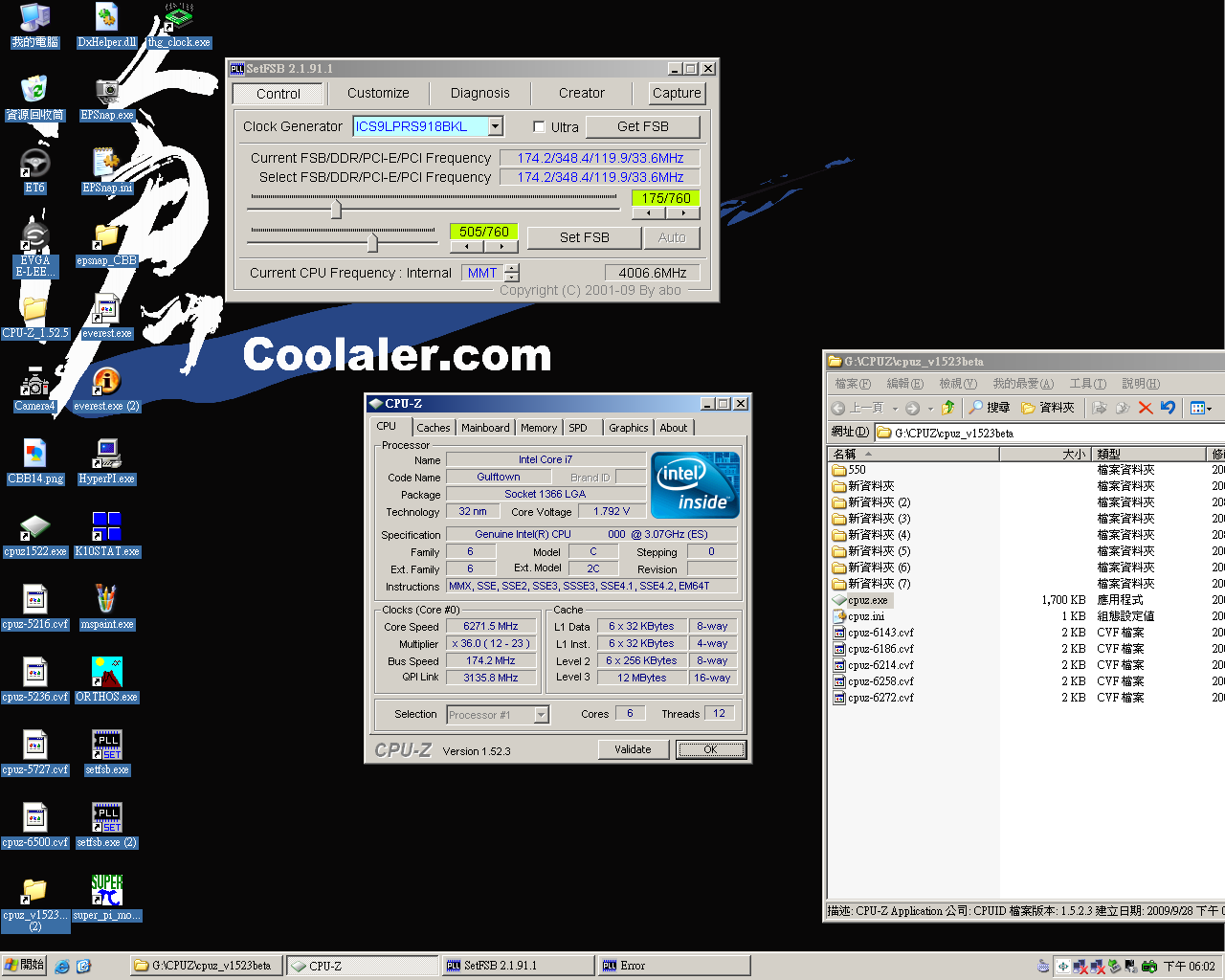Open the Mainboard tab in CPU-Z
The image size is (1225, 980).
pos(486,428)
